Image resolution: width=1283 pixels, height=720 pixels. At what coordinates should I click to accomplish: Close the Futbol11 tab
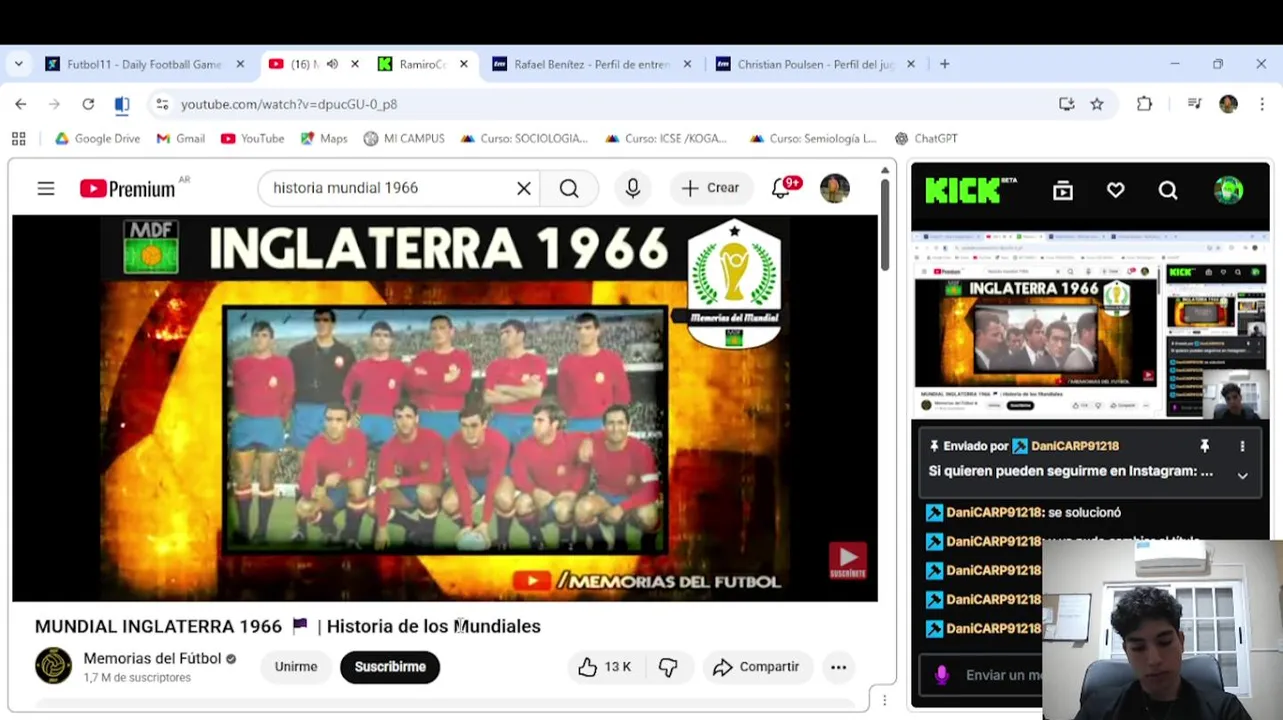point(240,64)
